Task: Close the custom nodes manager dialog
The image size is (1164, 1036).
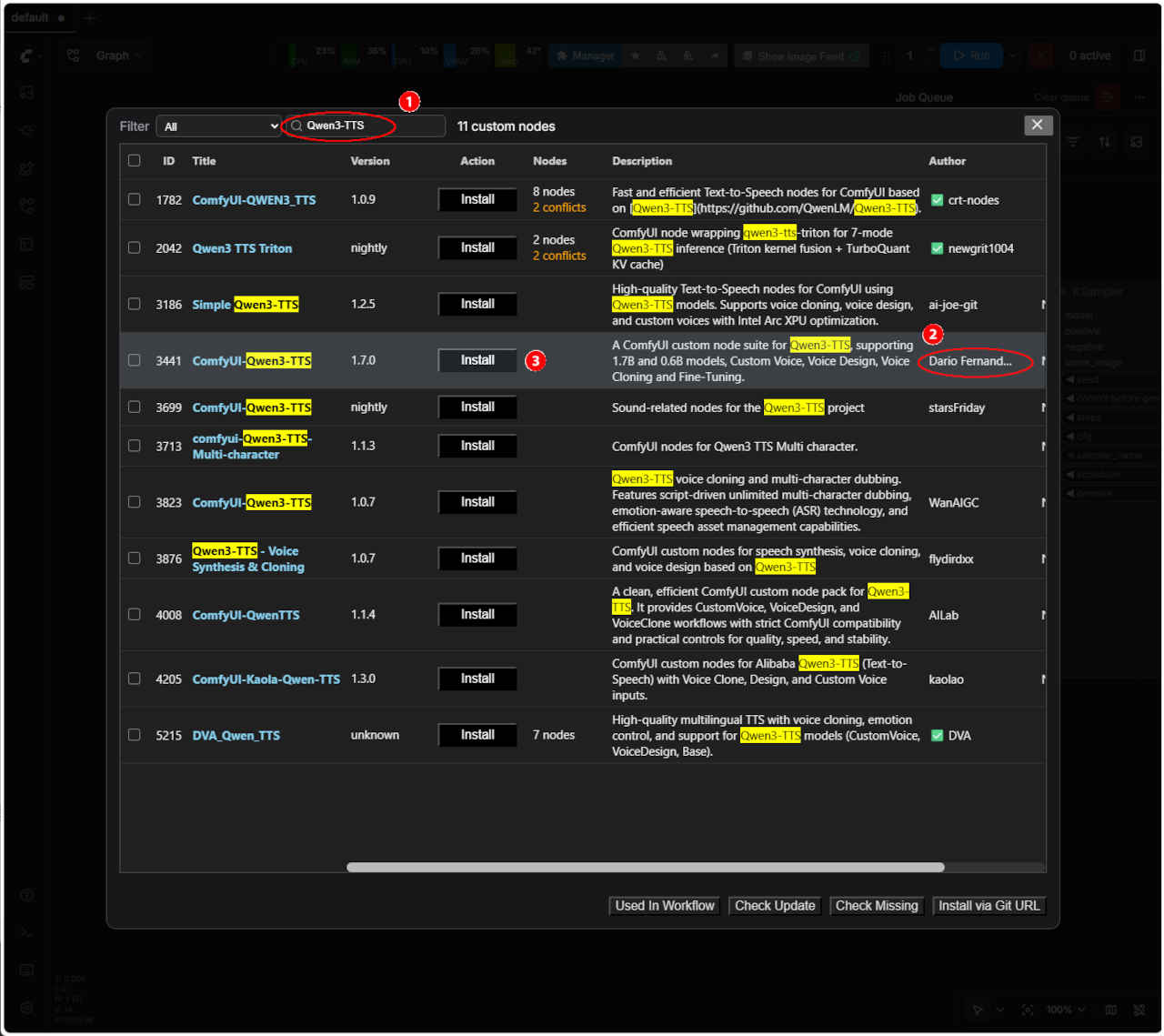Action: coord(1038,126)
